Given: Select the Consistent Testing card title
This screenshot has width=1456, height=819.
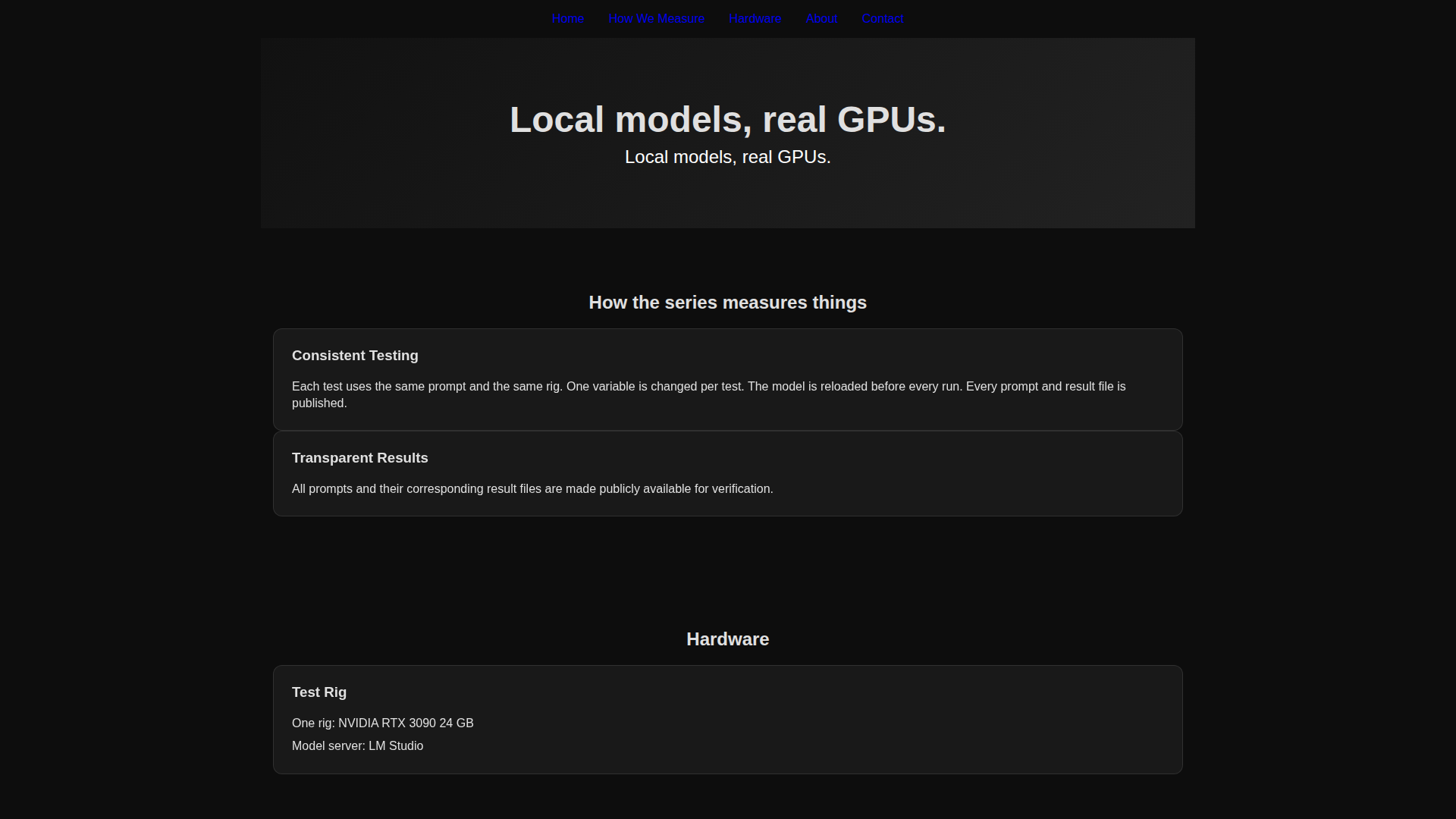Looking at the screenshot, I should [355, 356].
